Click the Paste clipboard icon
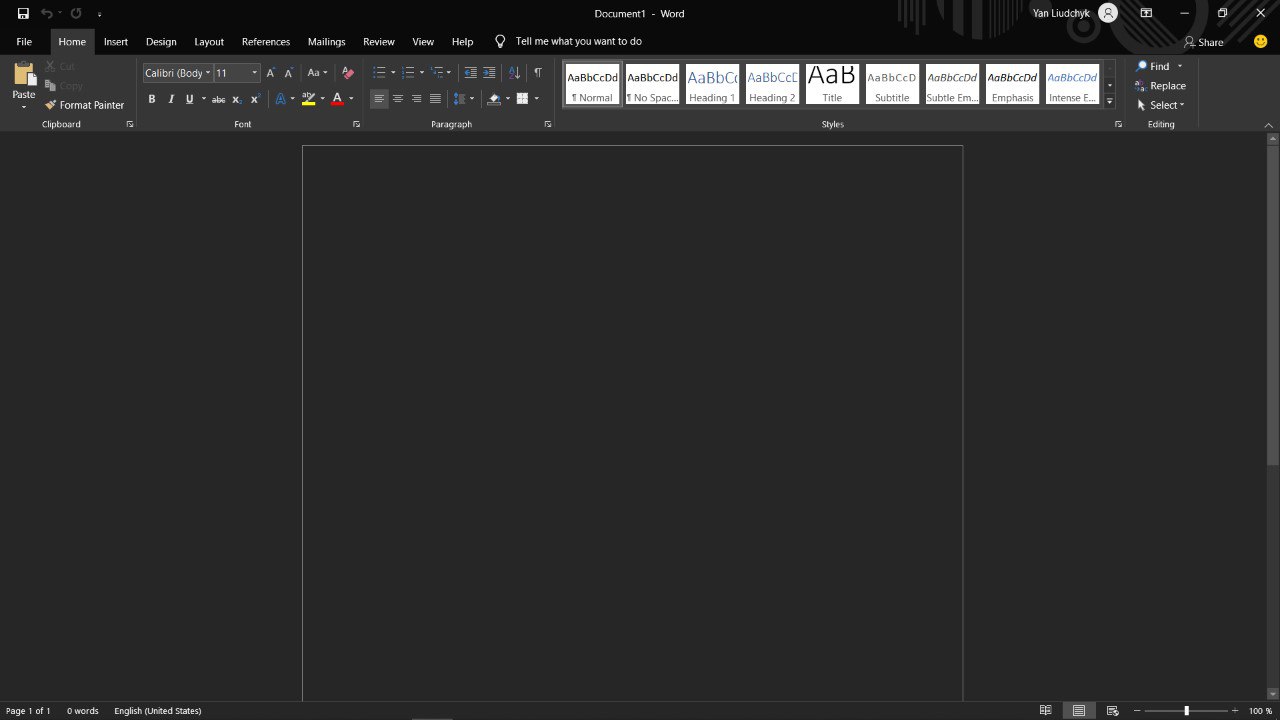The height and width of the screenshot is (720, 1280). (24, 75)
